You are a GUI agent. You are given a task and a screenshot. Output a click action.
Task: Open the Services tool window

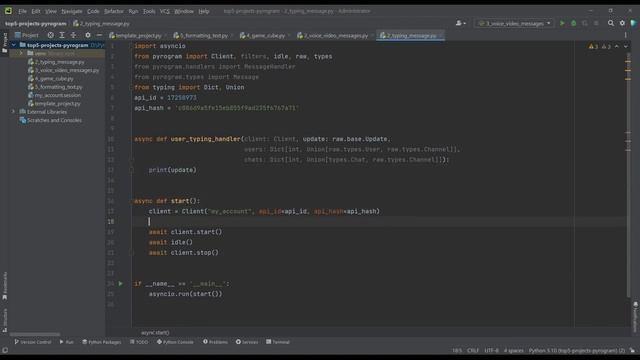(247, 342)
